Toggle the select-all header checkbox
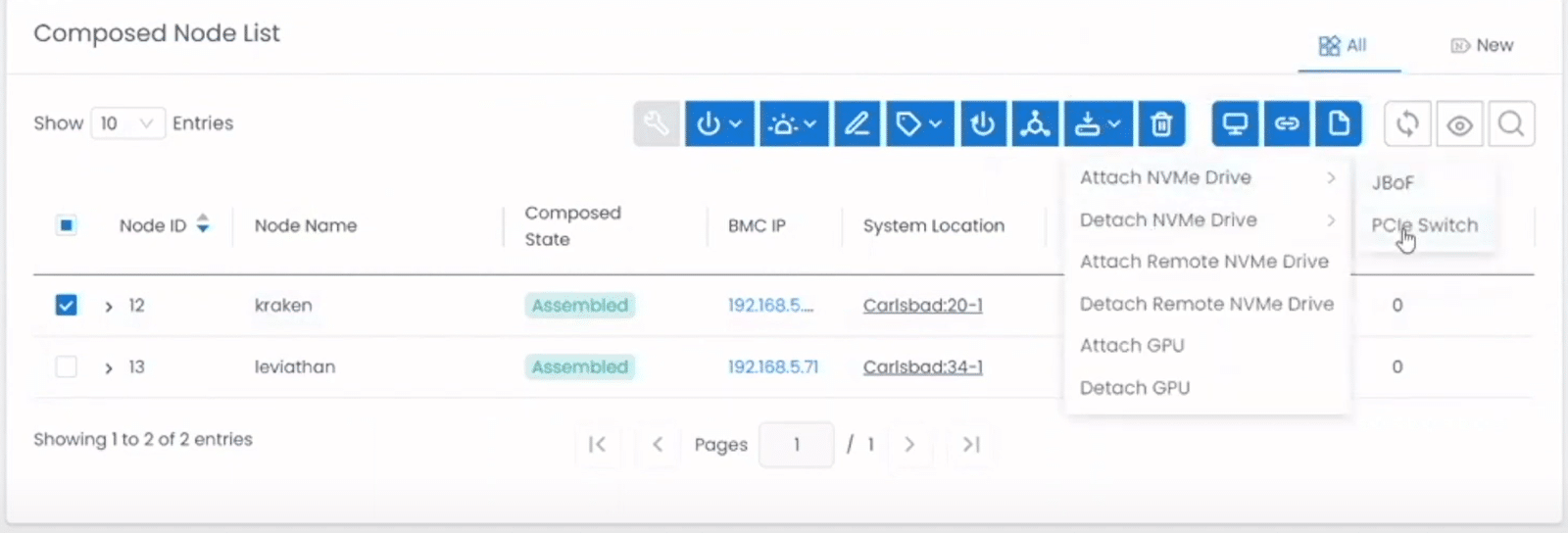The width and height of the screenshot is (1568, 533). pos(66,225)
